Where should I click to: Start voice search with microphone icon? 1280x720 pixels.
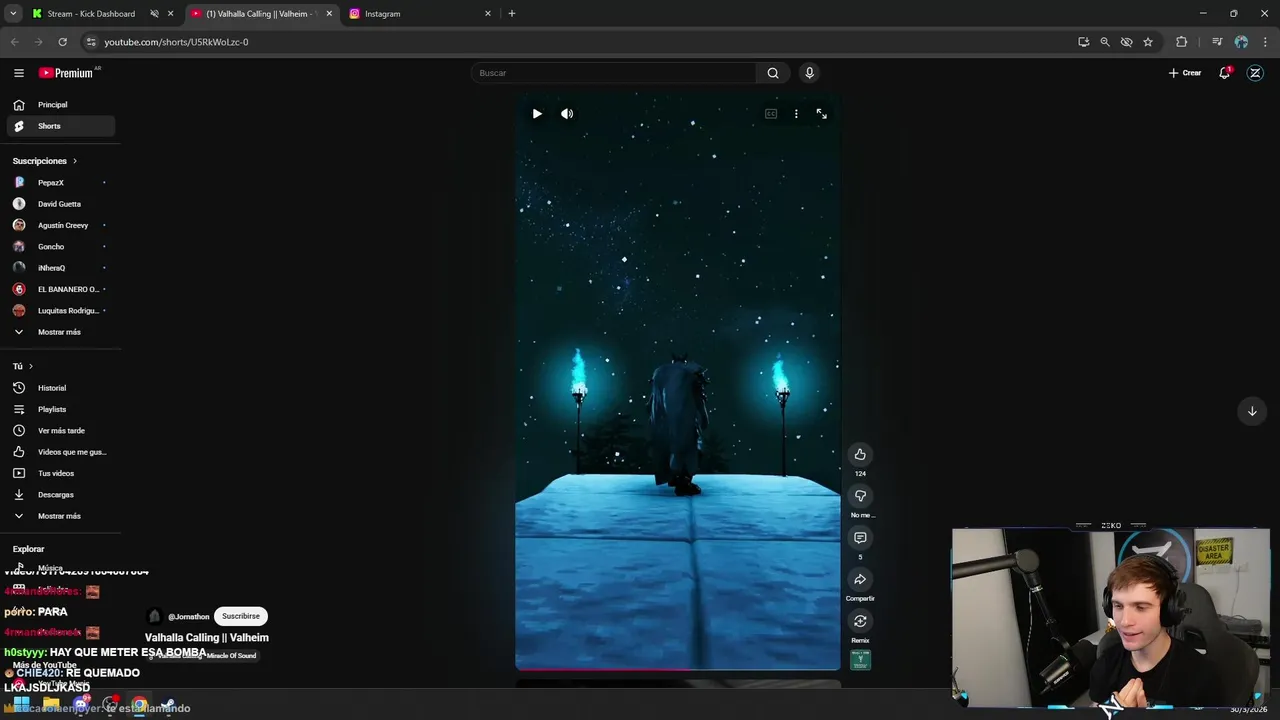click(x=809, y=73)
